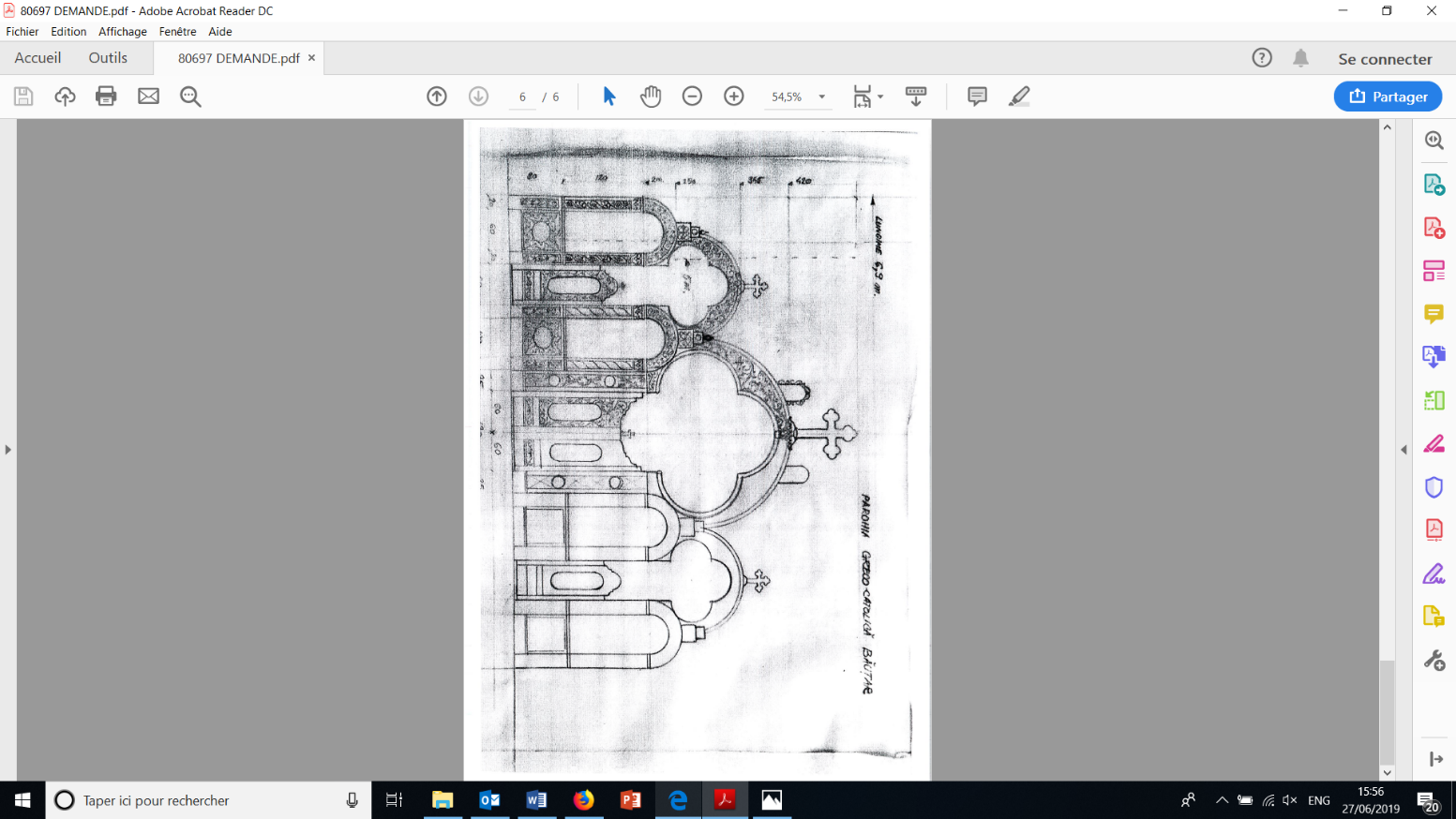
Task: Click the Print file icon
Action: [x=106, y=97]
